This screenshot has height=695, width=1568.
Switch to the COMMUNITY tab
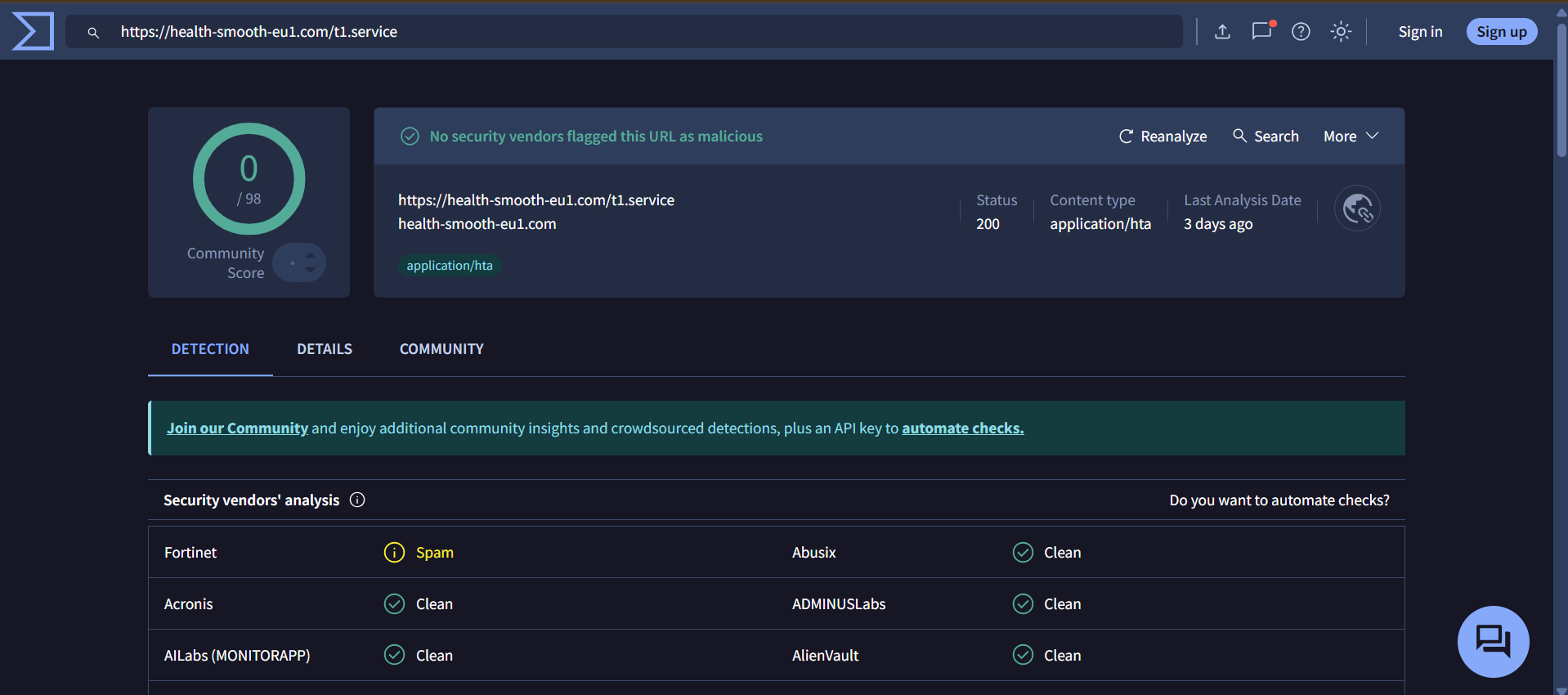point(441,349)
